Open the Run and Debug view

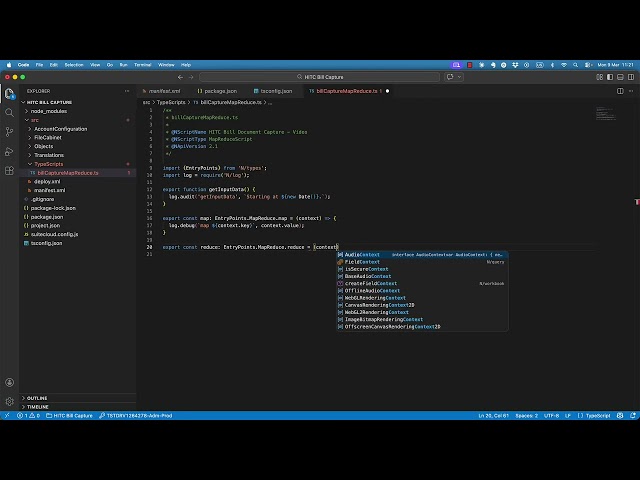click(9, 151)
